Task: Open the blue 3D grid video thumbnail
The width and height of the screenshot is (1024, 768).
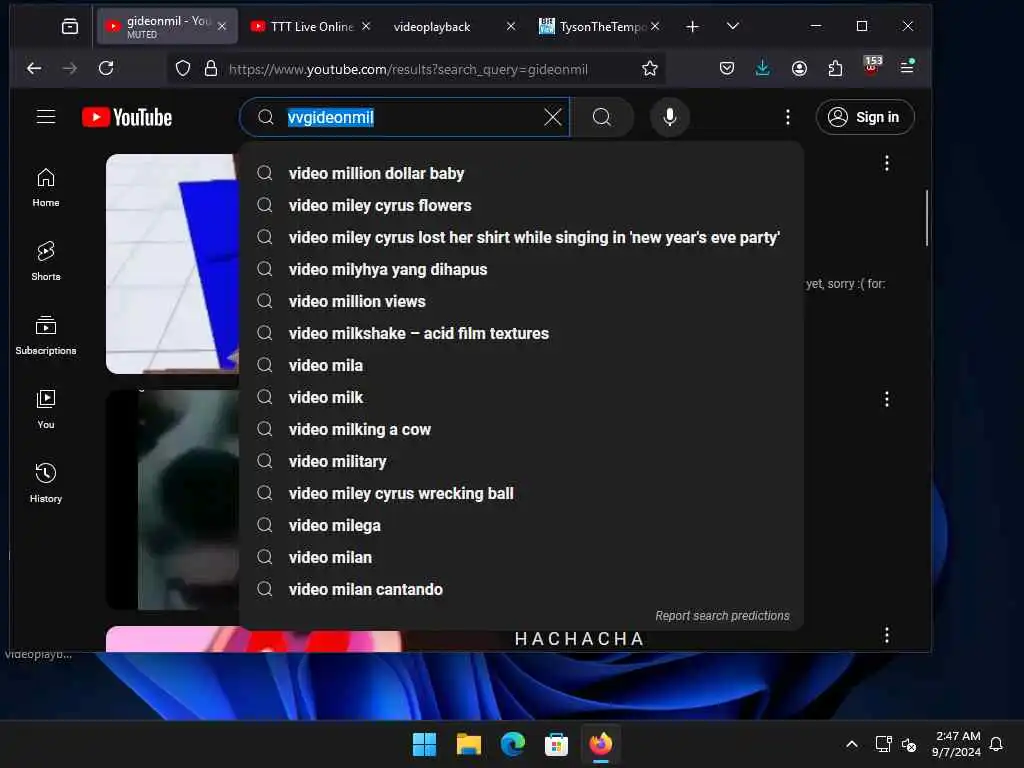Action: click(x=172, y=264)
